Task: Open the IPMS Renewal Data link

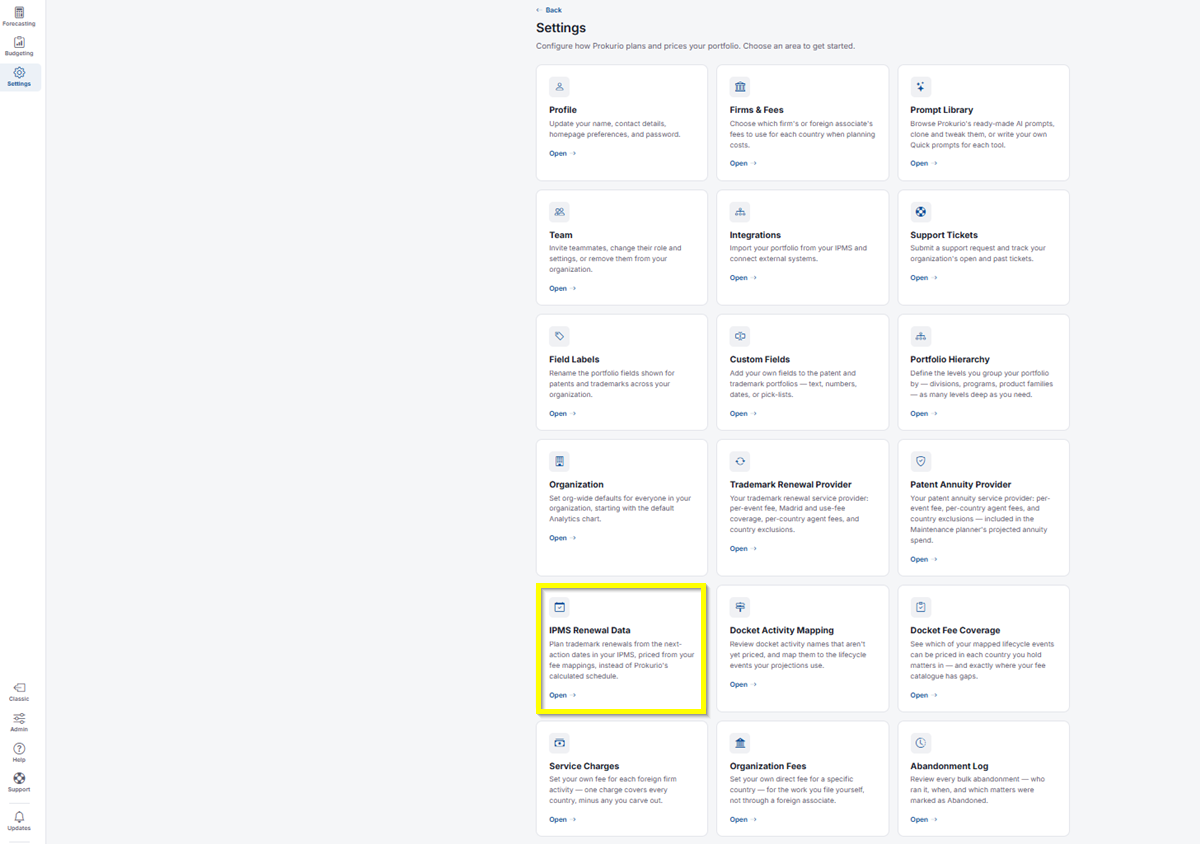Action: (x=562, y=695)
